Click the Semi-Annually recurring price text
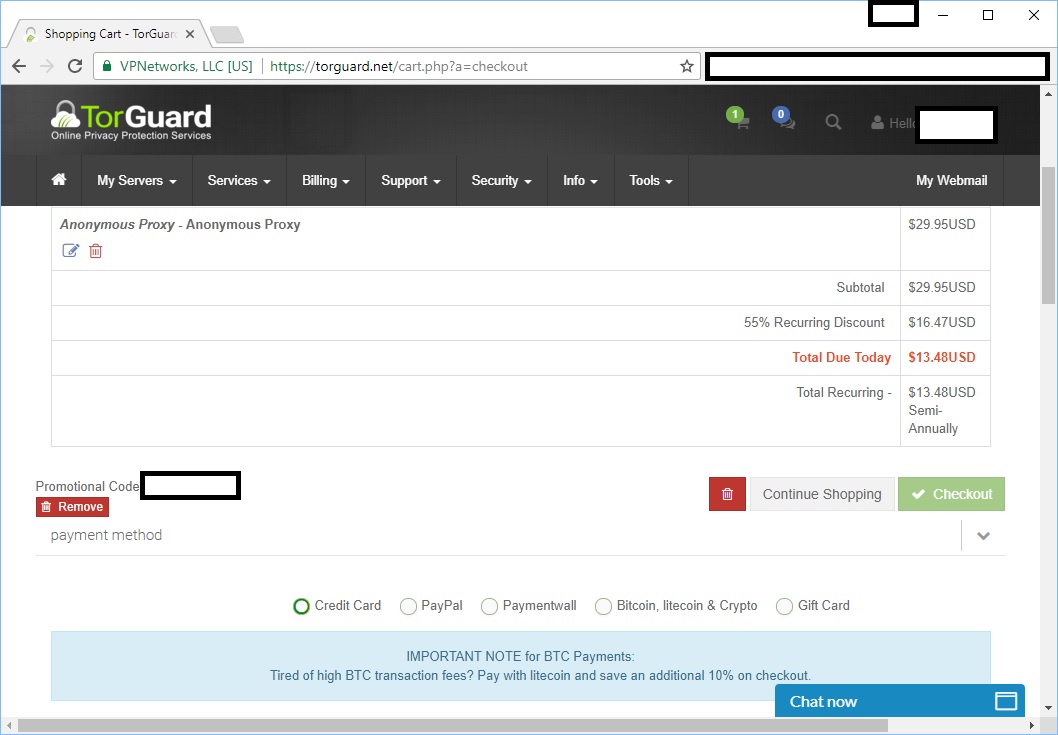 coord(933,419)
